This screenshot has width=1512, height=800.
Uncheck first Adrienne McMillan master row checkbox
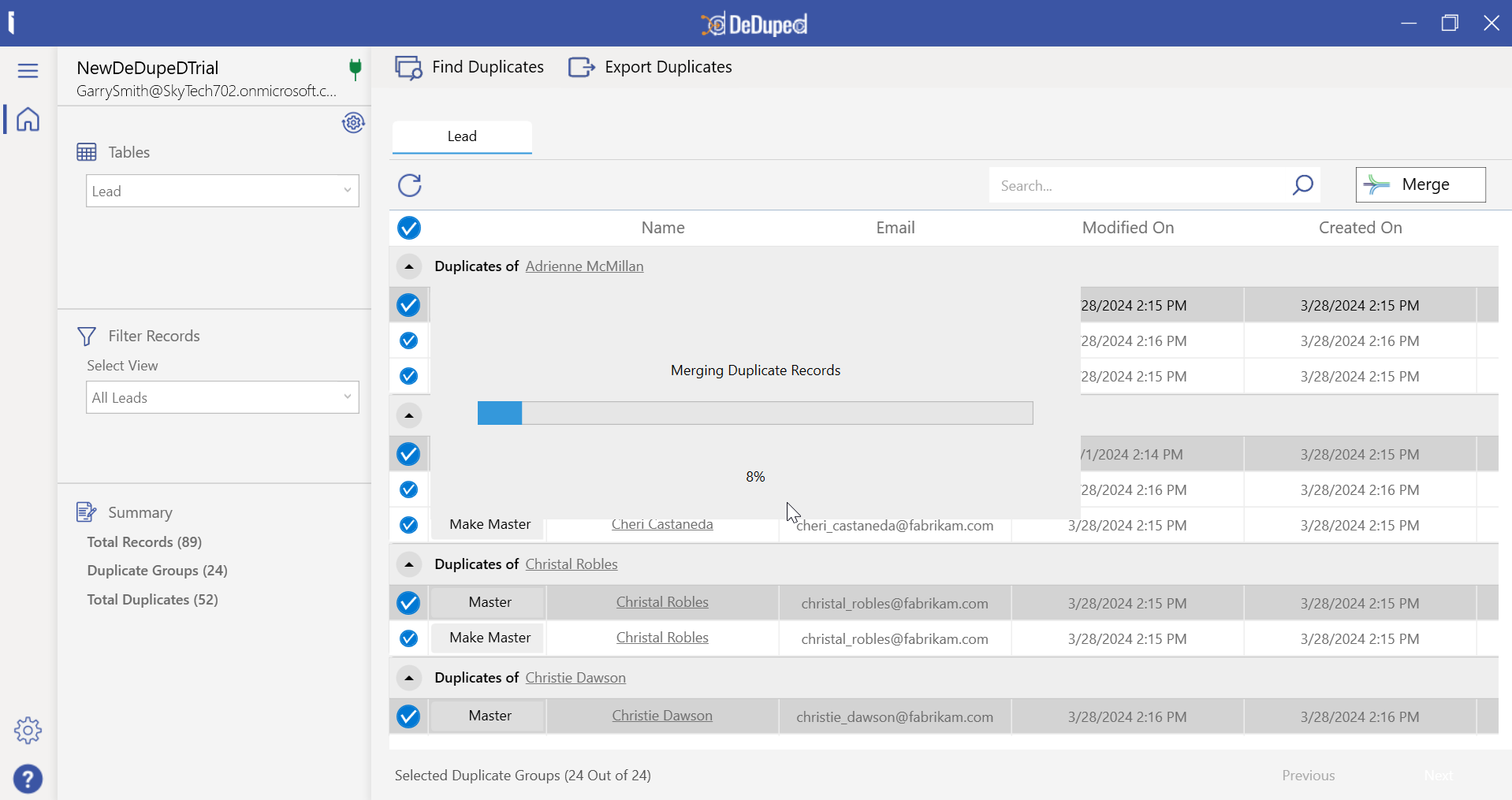point(408,305)
